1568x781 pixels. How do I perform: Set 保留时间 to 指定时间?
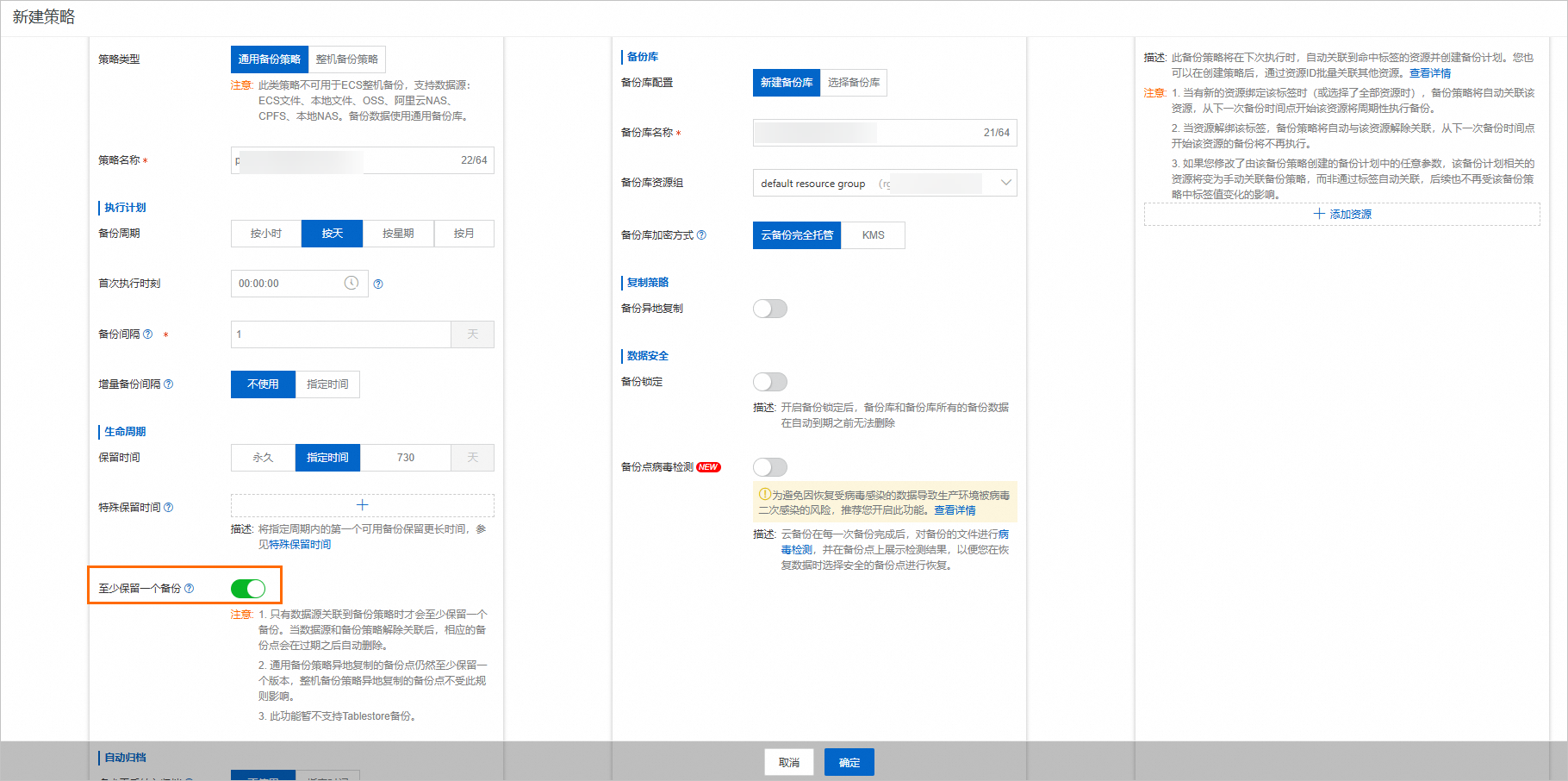tap(327, 458)
